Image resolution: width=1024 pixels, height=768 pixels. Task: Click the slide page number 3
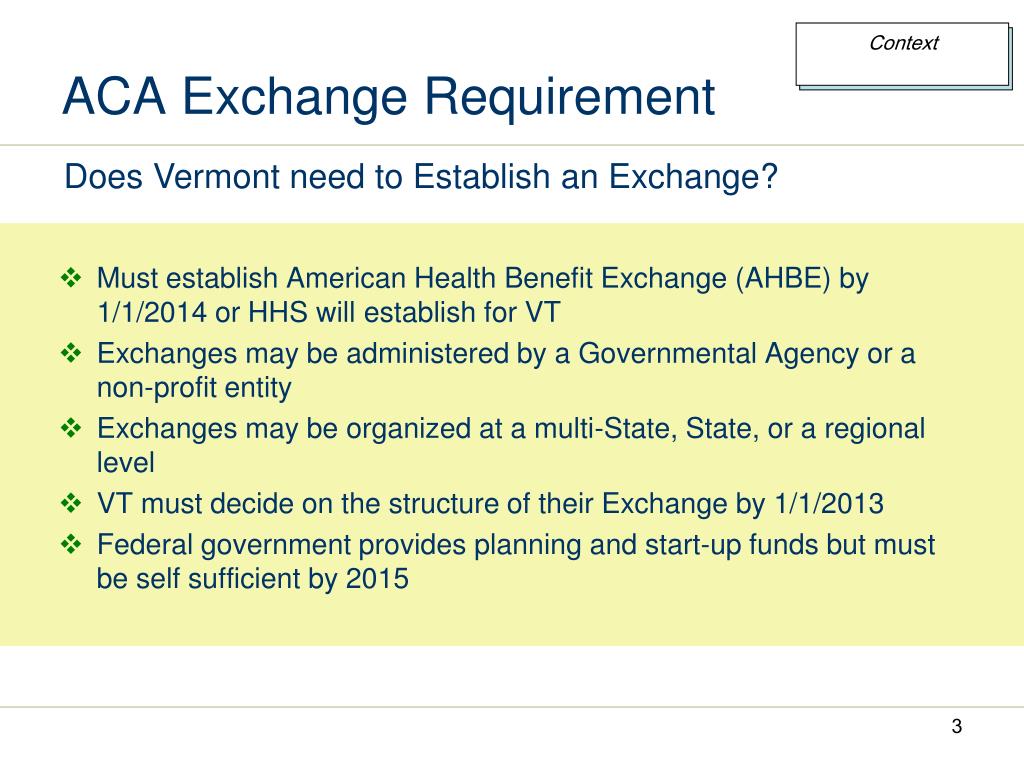[x=957, y=726]
